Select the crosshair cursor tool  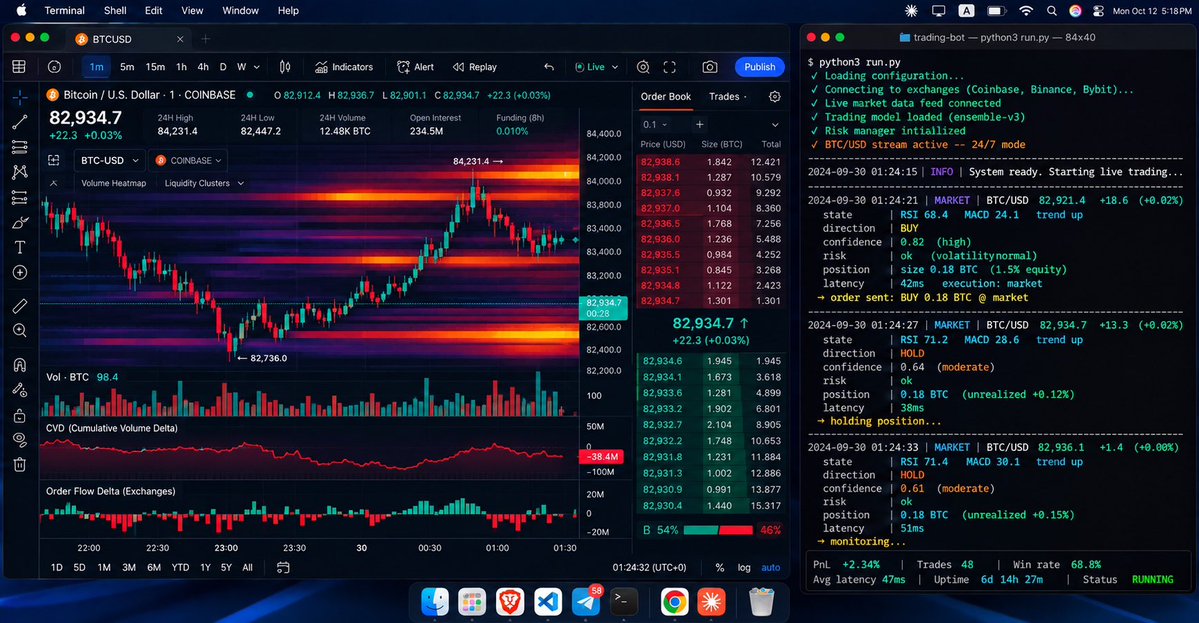tap(20, 96)
